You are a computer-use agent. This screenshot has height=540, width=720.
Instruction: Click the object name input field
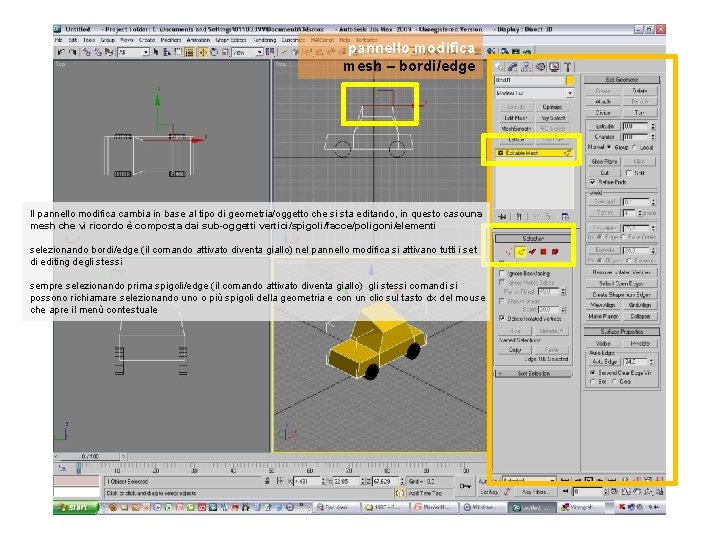click(529, 80)
